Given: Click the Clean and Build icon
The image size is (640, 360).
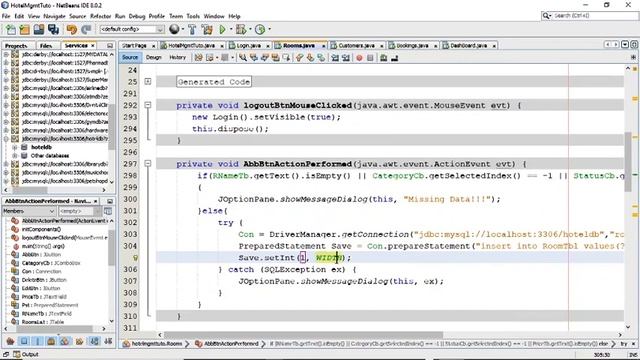Looking at the screenshot, I should pos(207,29).
